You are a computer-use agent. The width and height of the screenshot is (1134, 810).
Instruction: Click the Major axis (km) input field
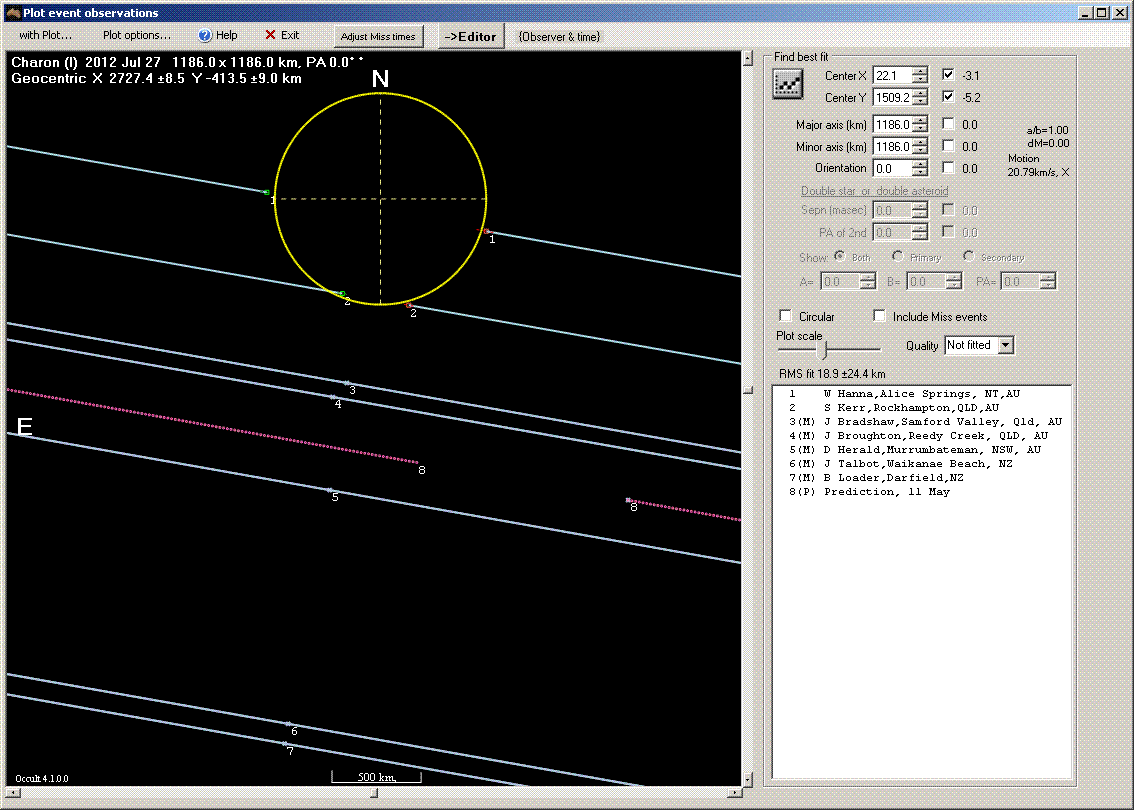tap(892, 124)
